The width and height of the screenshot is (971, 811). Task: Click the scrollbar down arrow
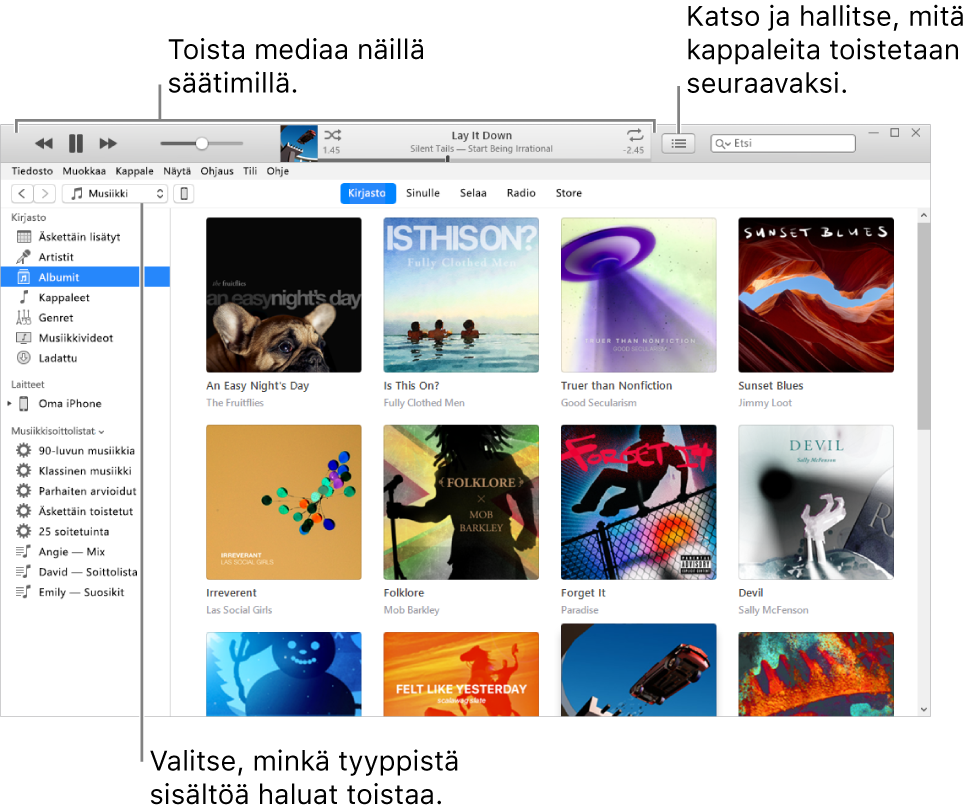[923, 709]
